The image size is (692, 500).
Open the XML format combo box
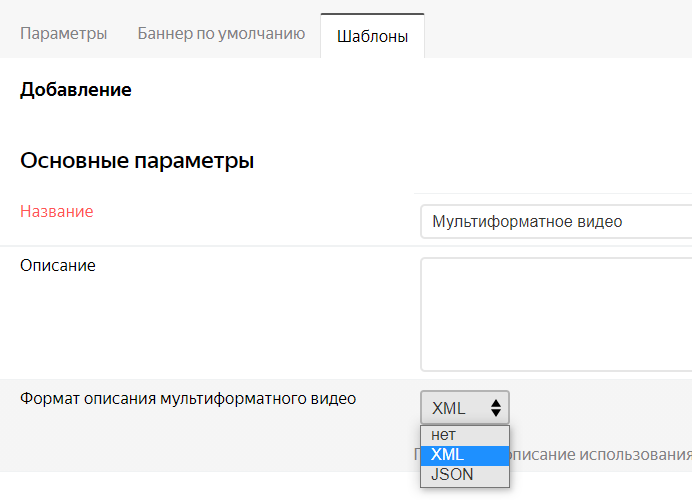[464, 408]
